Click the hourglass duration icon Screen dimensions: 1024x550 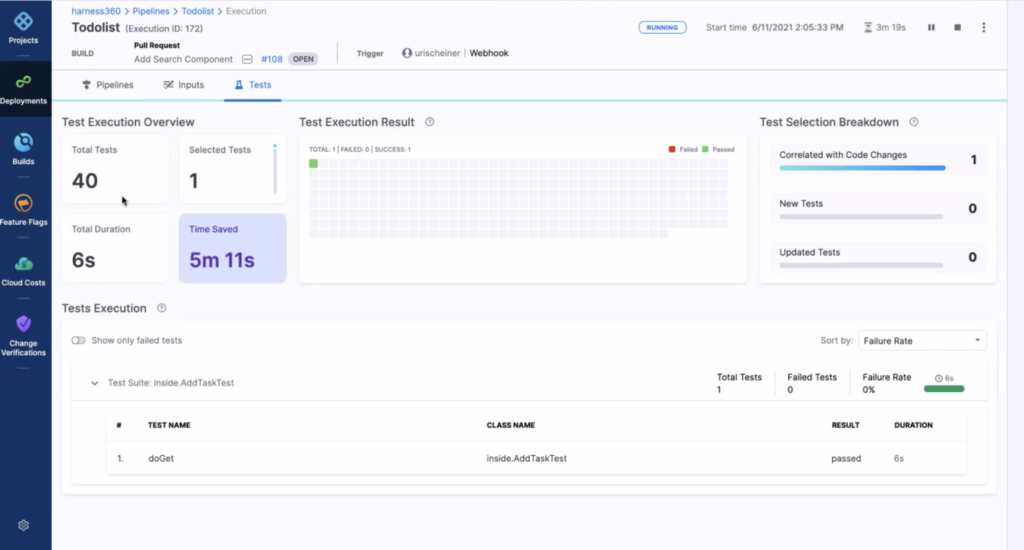[x=867, y=27]
